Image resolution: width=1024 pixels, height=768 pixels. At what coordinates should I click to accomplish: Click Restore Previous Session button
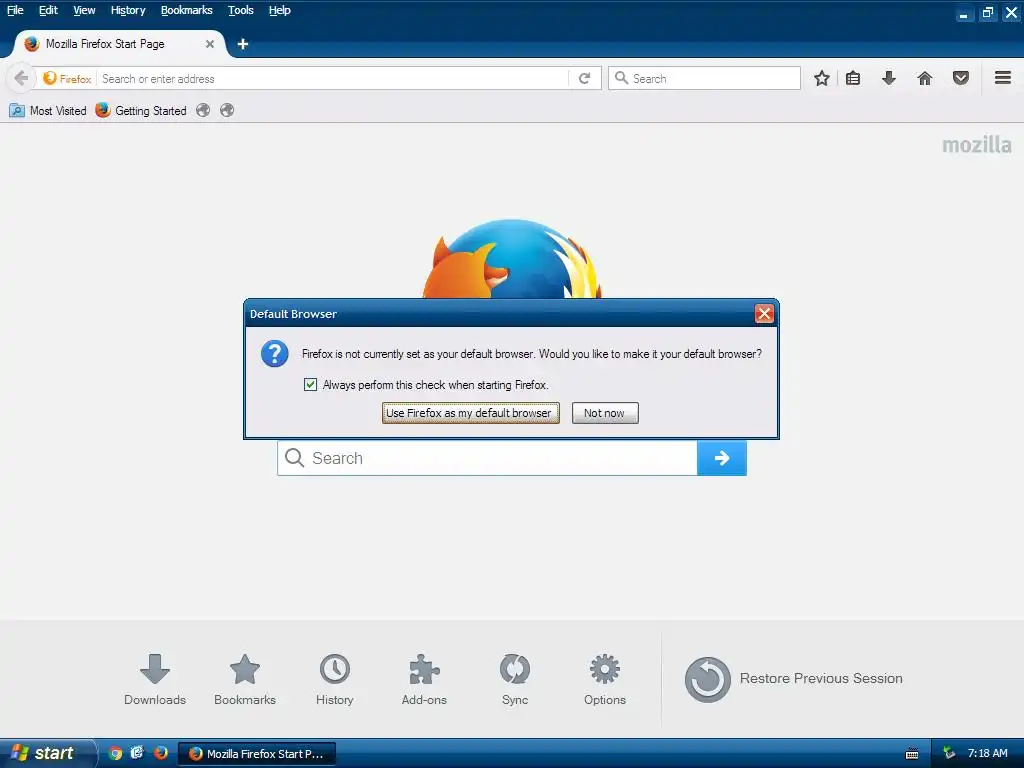pyautogui.click(x=793, y=679)
